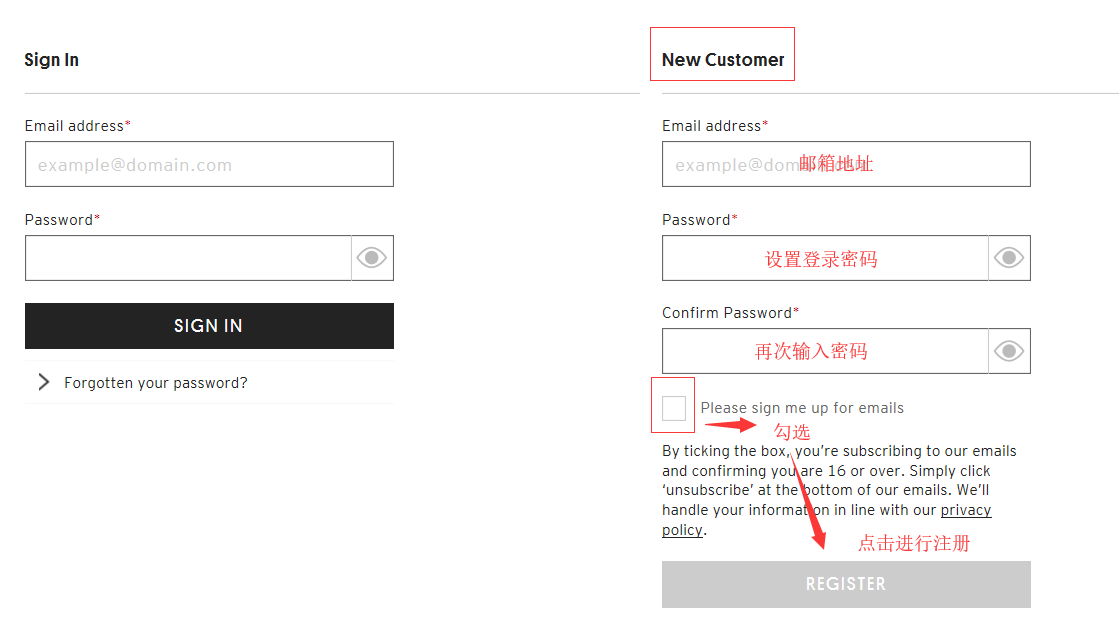Click the Sign In heading
Screen dimensions: 1119x624
[x=52, y=60]
